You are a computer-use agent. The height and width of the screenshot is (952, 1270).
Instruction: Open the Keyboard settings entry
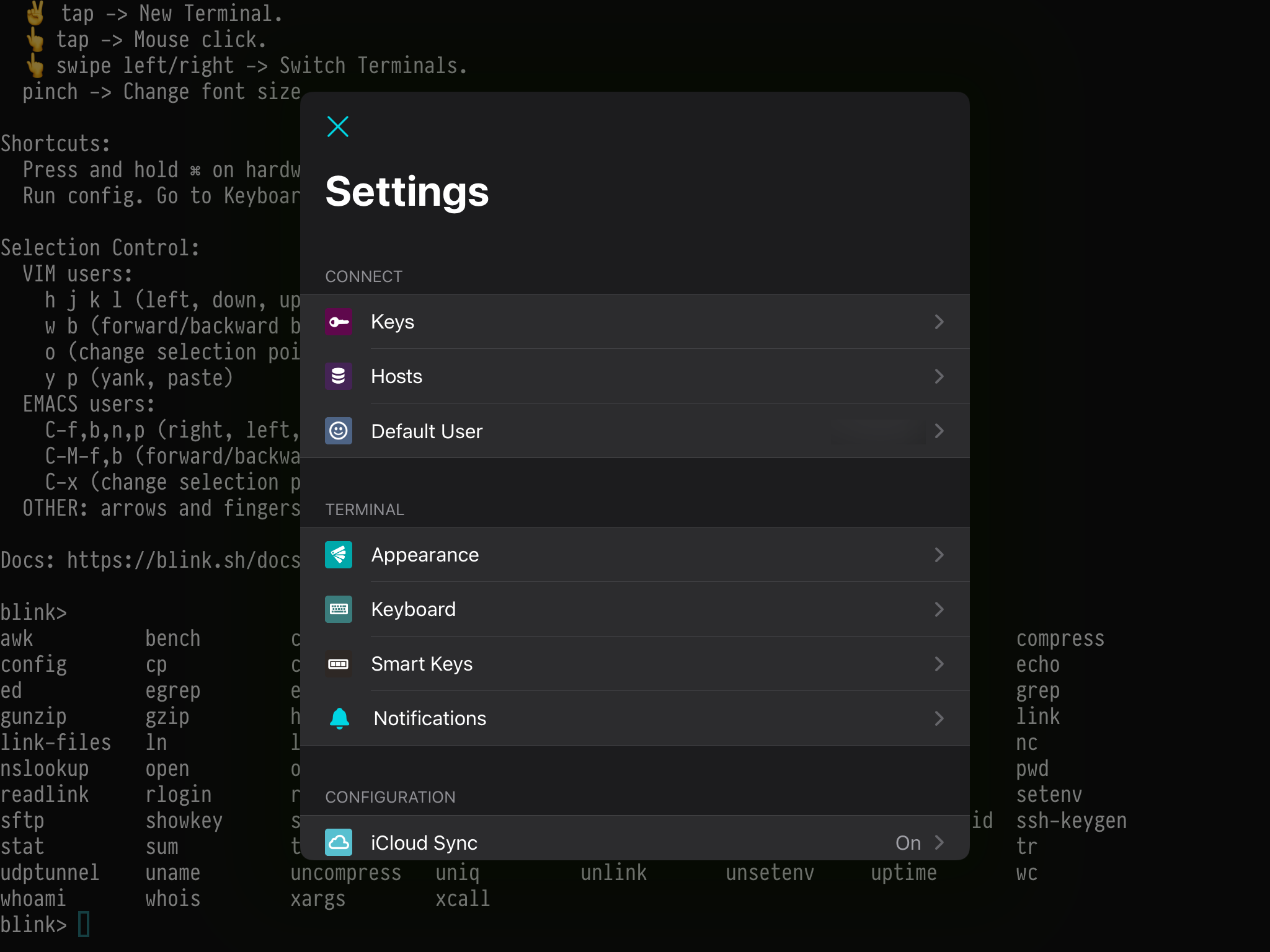pos(414,609)
